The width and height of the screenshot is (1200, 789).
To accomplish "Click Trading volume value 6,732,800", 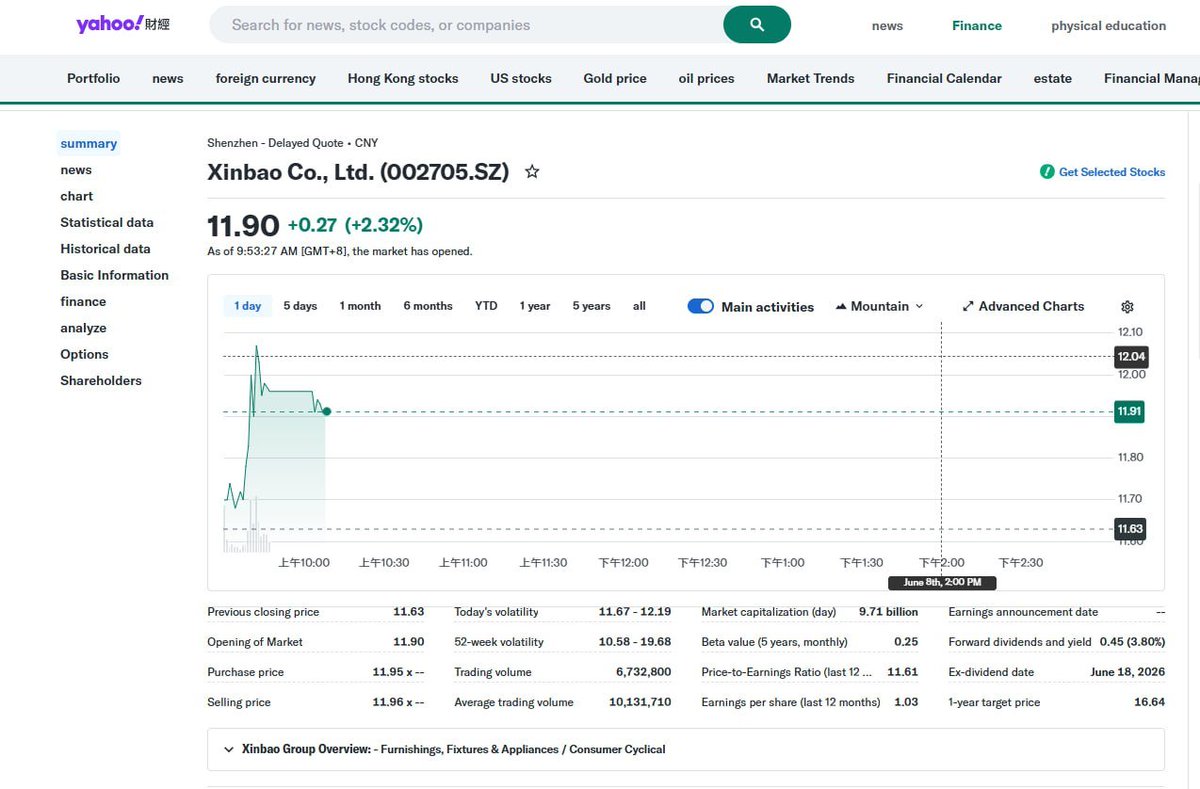I will [x=643, y=672].
